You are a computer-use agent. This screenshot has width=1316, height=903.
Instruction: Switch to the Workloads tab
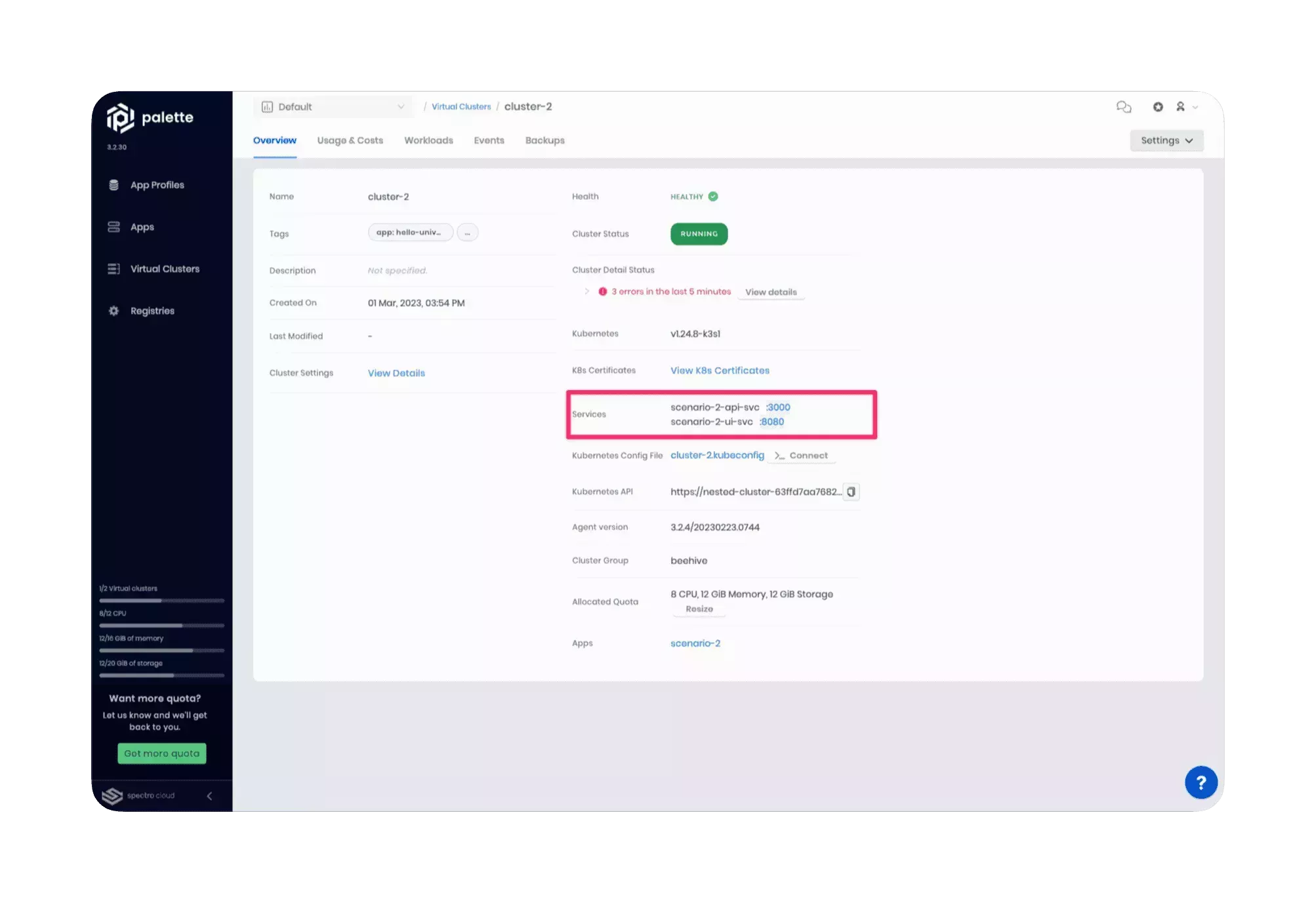click(x=428, y=140)
